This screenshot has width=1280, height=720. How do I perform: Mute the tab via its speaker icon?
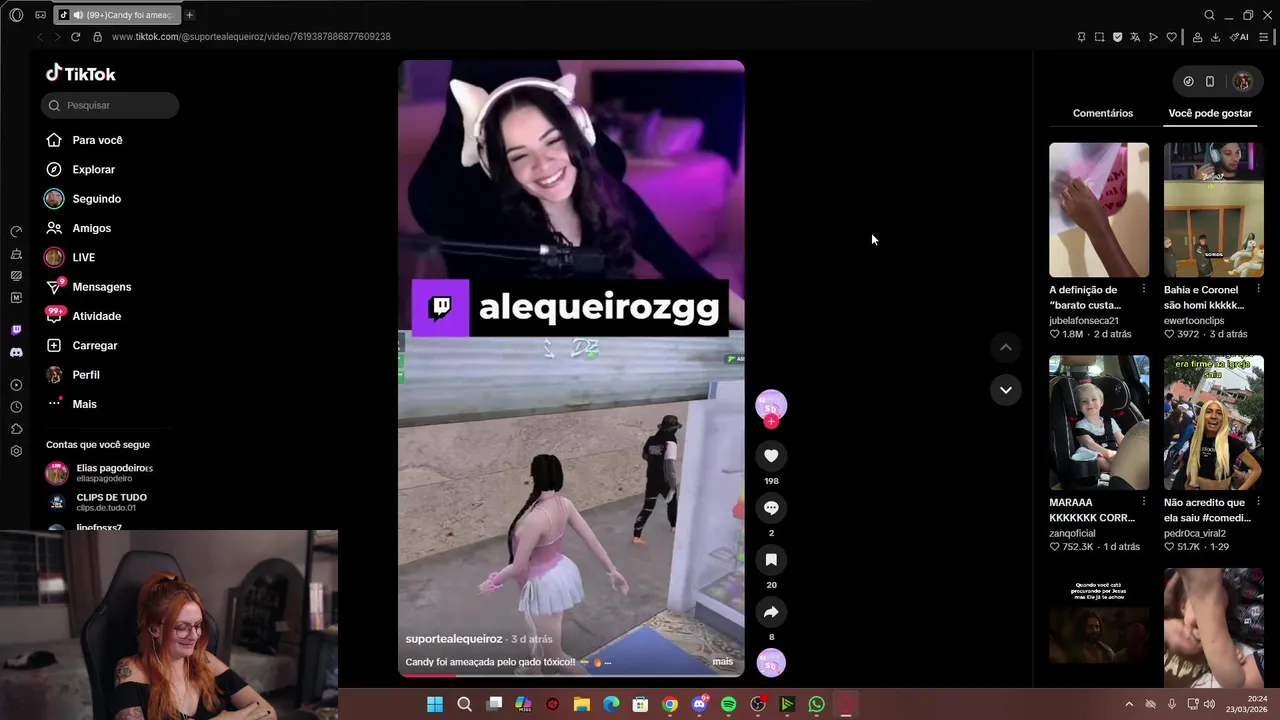point(78,15)
